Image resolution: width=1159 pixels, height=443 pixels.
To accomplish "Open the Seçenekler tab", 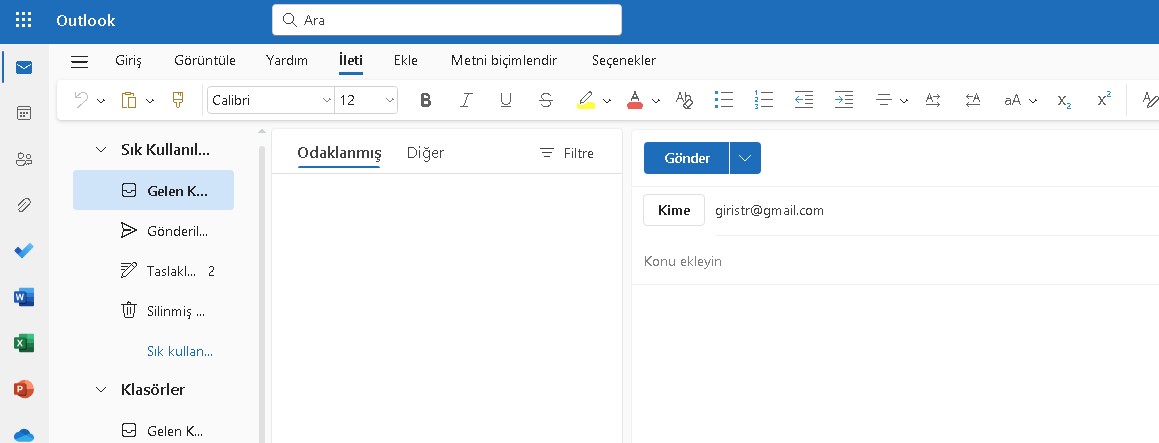I will click(624, 61).
